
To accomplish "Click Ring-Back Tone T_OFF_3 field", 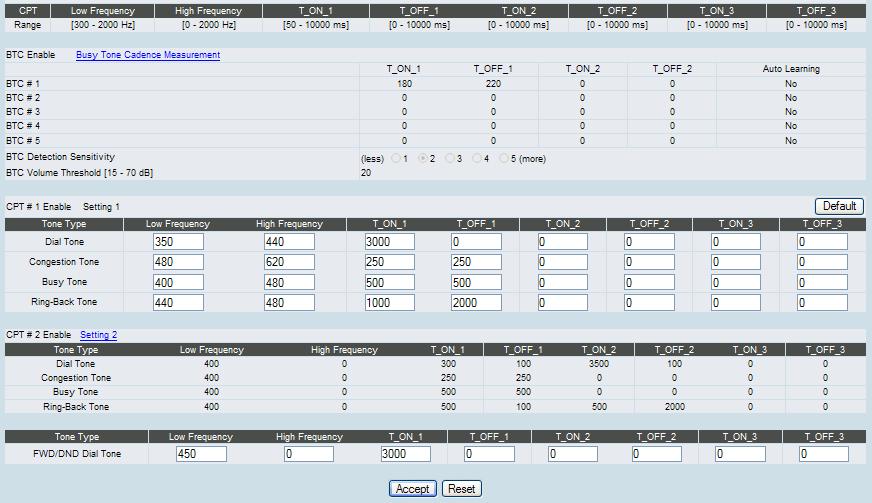I will [822, 302].
